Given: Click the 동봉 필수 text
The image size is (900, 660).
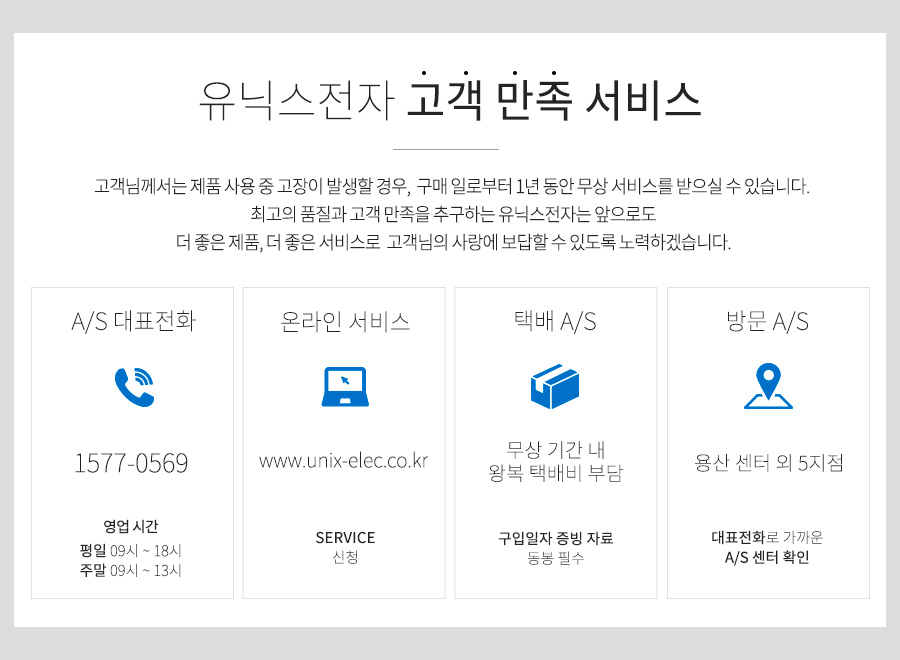Looking at the screenshot, I should (555, 559).
